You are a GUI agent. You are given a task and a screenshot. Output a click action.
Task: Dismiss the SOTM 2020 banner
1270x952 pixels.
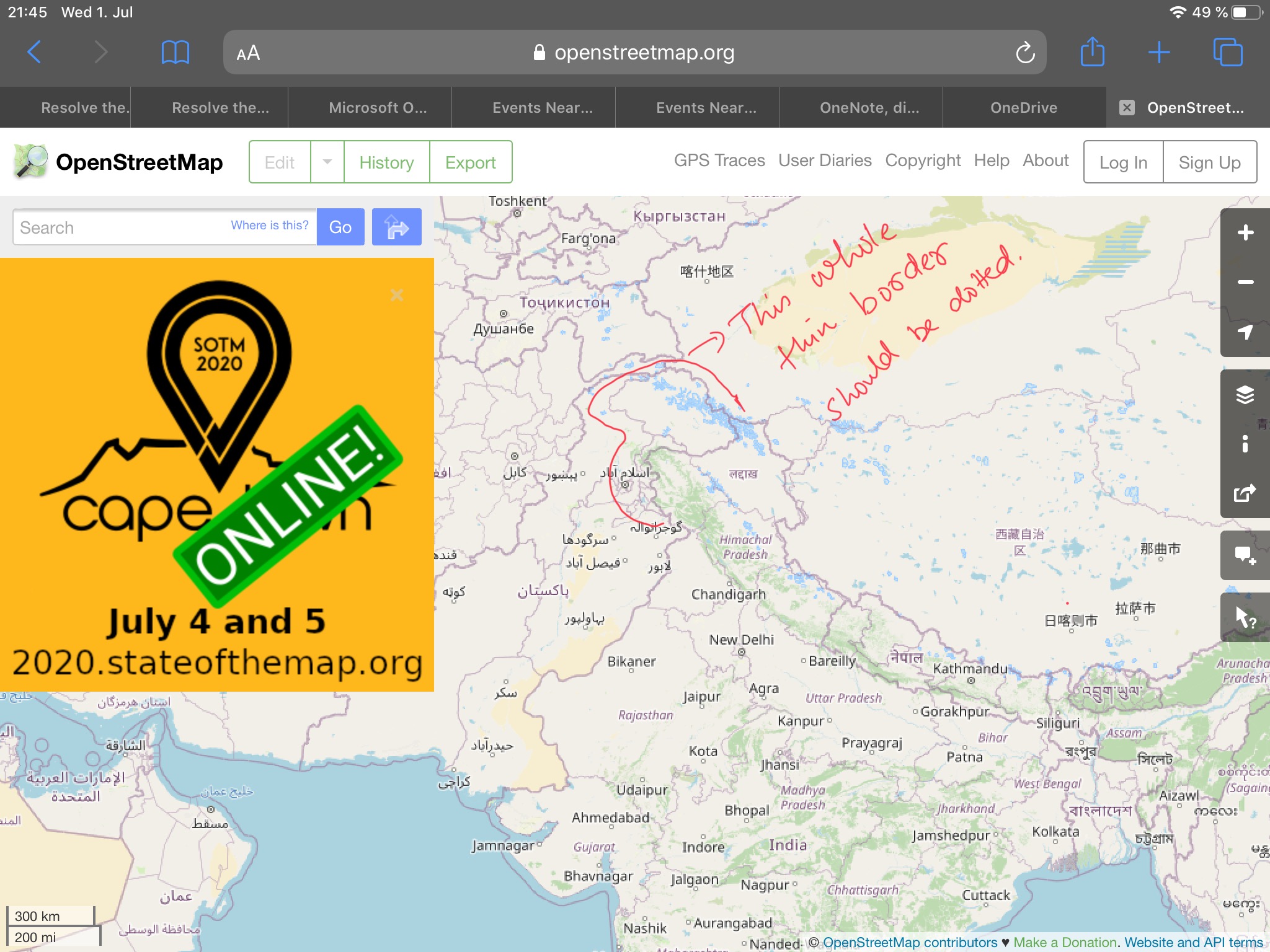click(x=397, y=295)
